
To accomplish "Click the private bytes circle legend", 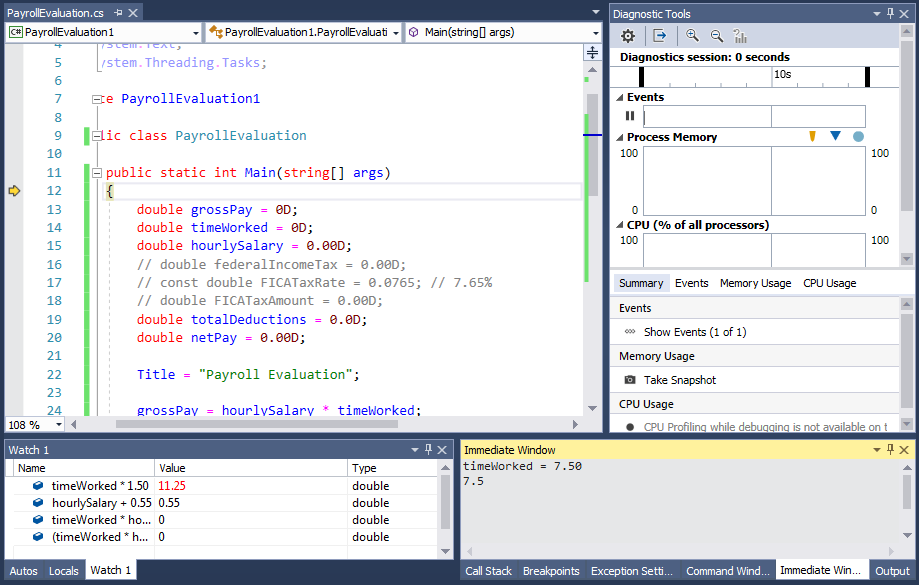I will coord(858,137).
